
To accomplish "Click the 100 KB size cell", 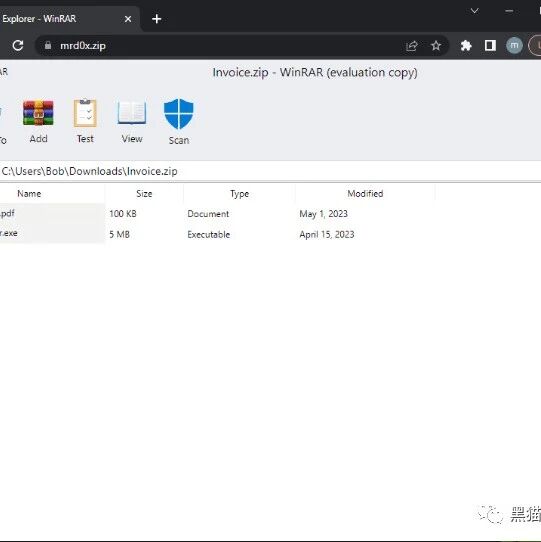I will [123, 214].
